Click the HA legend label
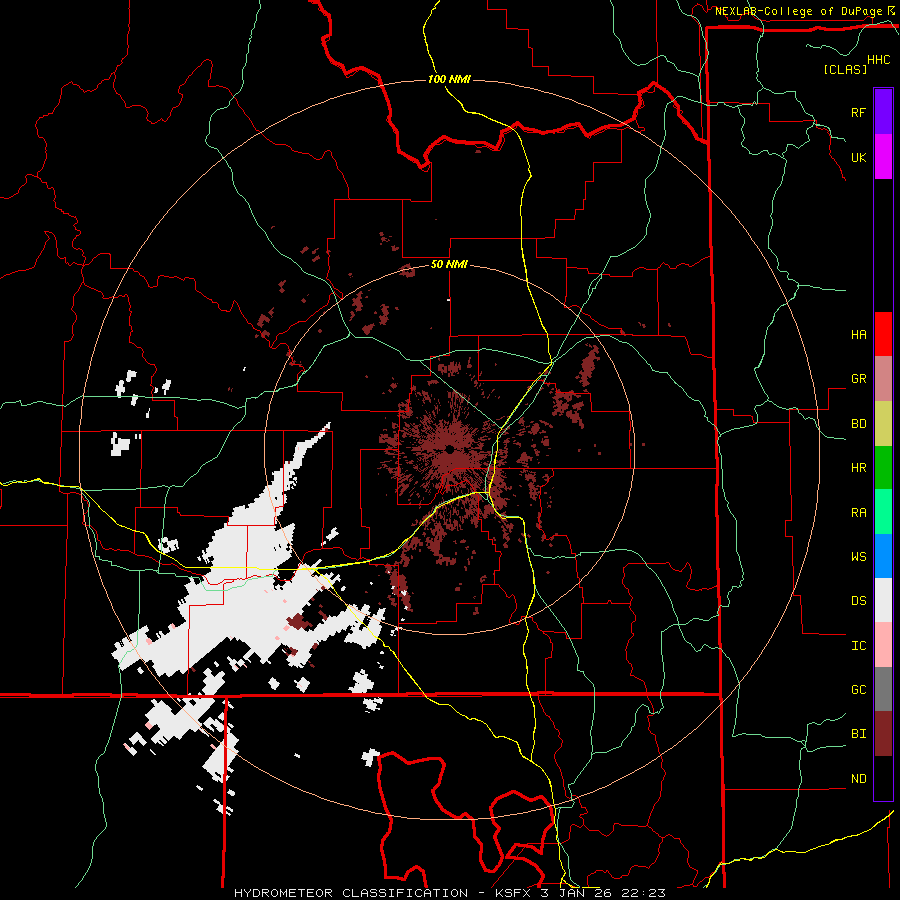900x900 pixels. (858, 334)
